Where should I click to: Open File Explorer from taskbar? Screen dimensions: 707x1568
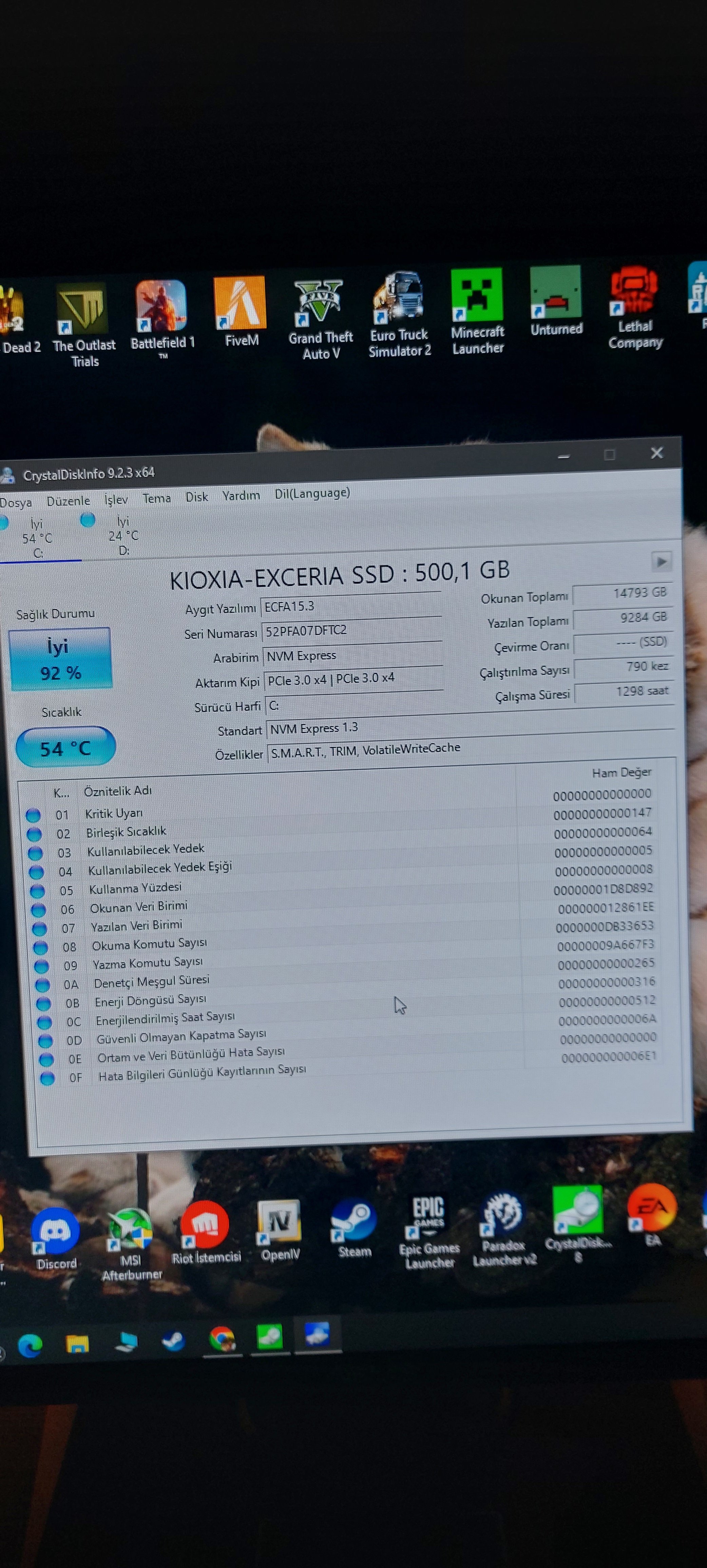77,1344
